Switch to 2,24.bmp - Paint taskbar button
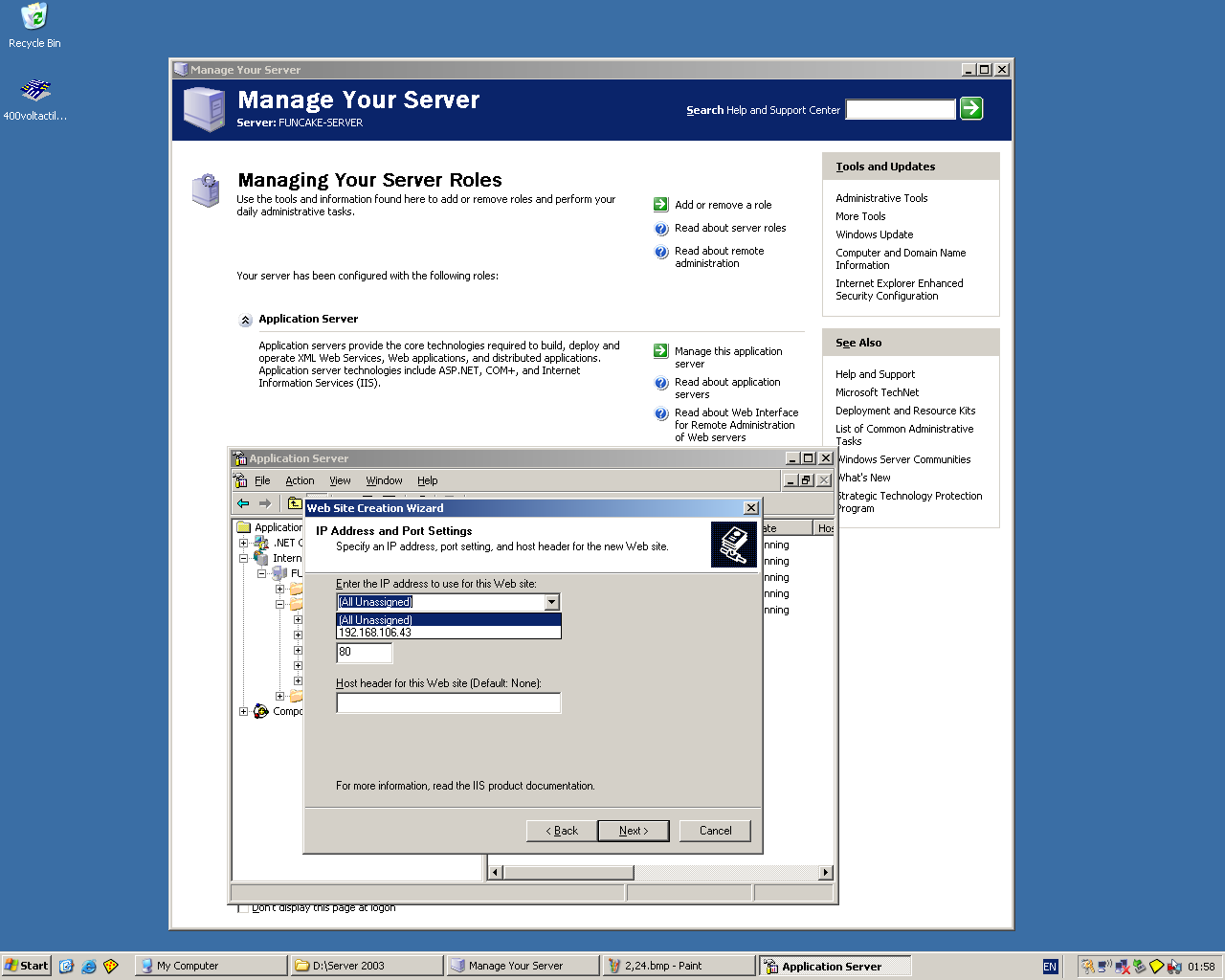The height and width of the screenshot is (980, 1225). point(679,966)
